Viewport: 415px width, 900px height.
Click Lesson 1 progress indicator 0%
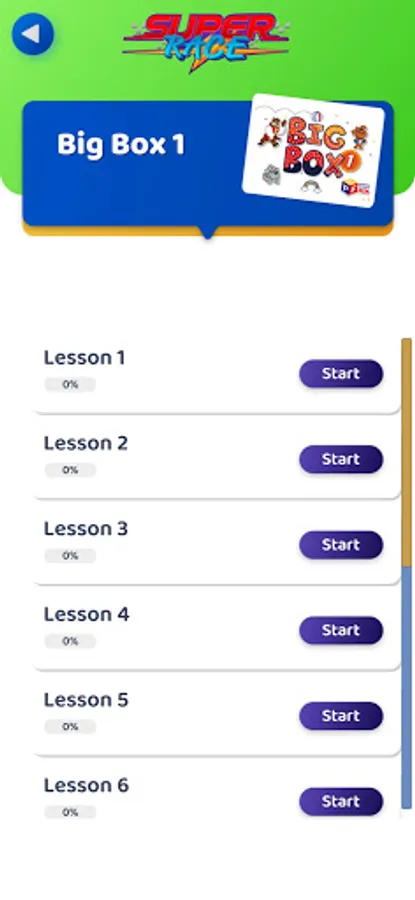click(70, 385)
